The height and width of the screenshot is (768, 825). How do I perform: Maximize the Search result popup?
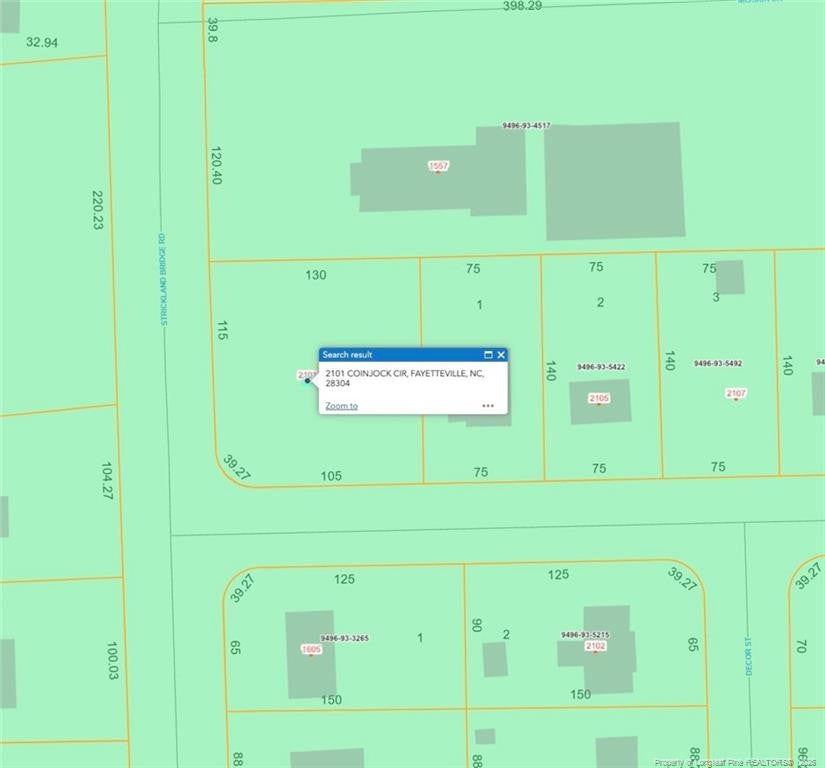click(488, 355)
